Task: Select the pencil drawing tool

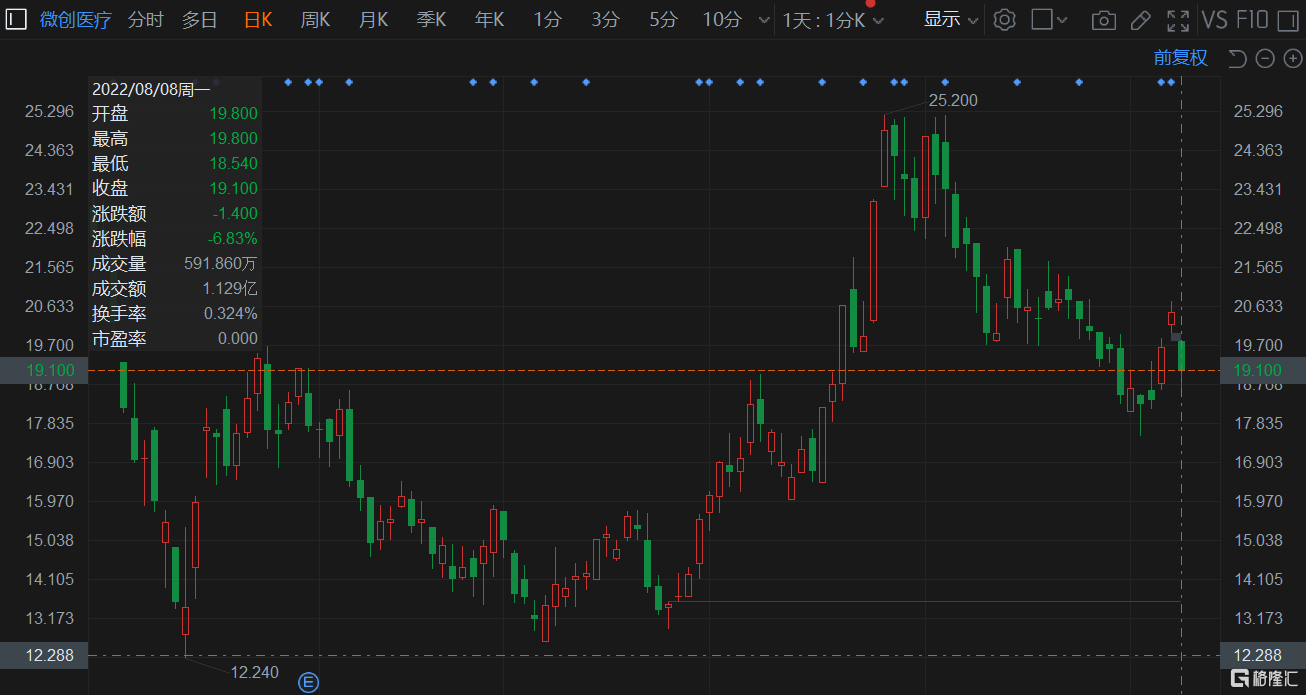Action: coord(1140,20)
